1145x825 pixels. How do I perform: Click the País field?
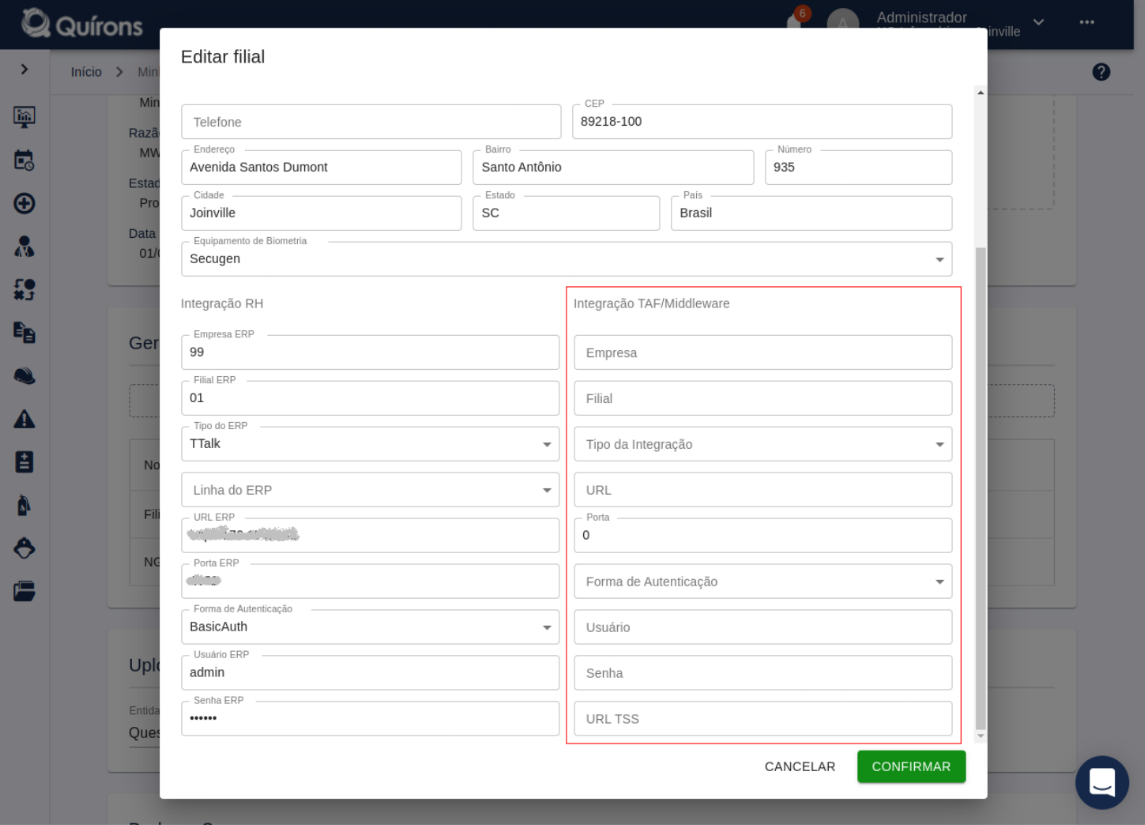(x=811, y=213)
